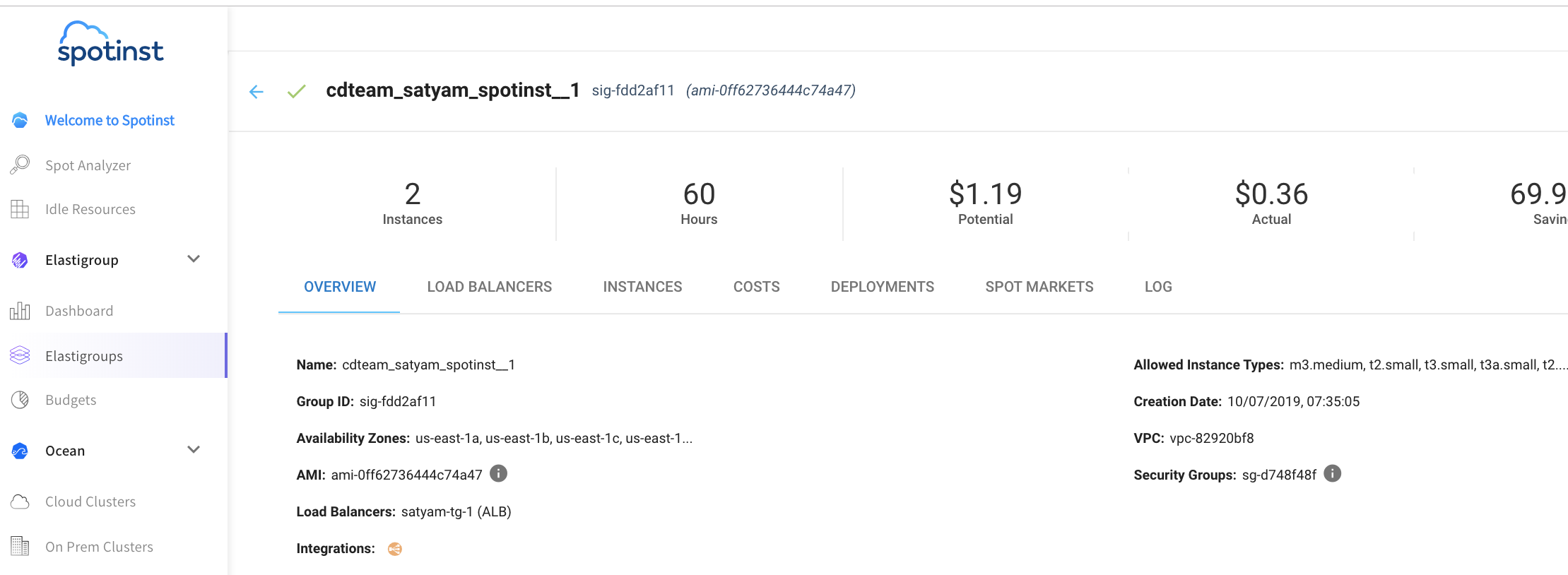Click Security Groups value sg-d748f48f
The width and height of the screenshot is (1568, 575).
1279,475
